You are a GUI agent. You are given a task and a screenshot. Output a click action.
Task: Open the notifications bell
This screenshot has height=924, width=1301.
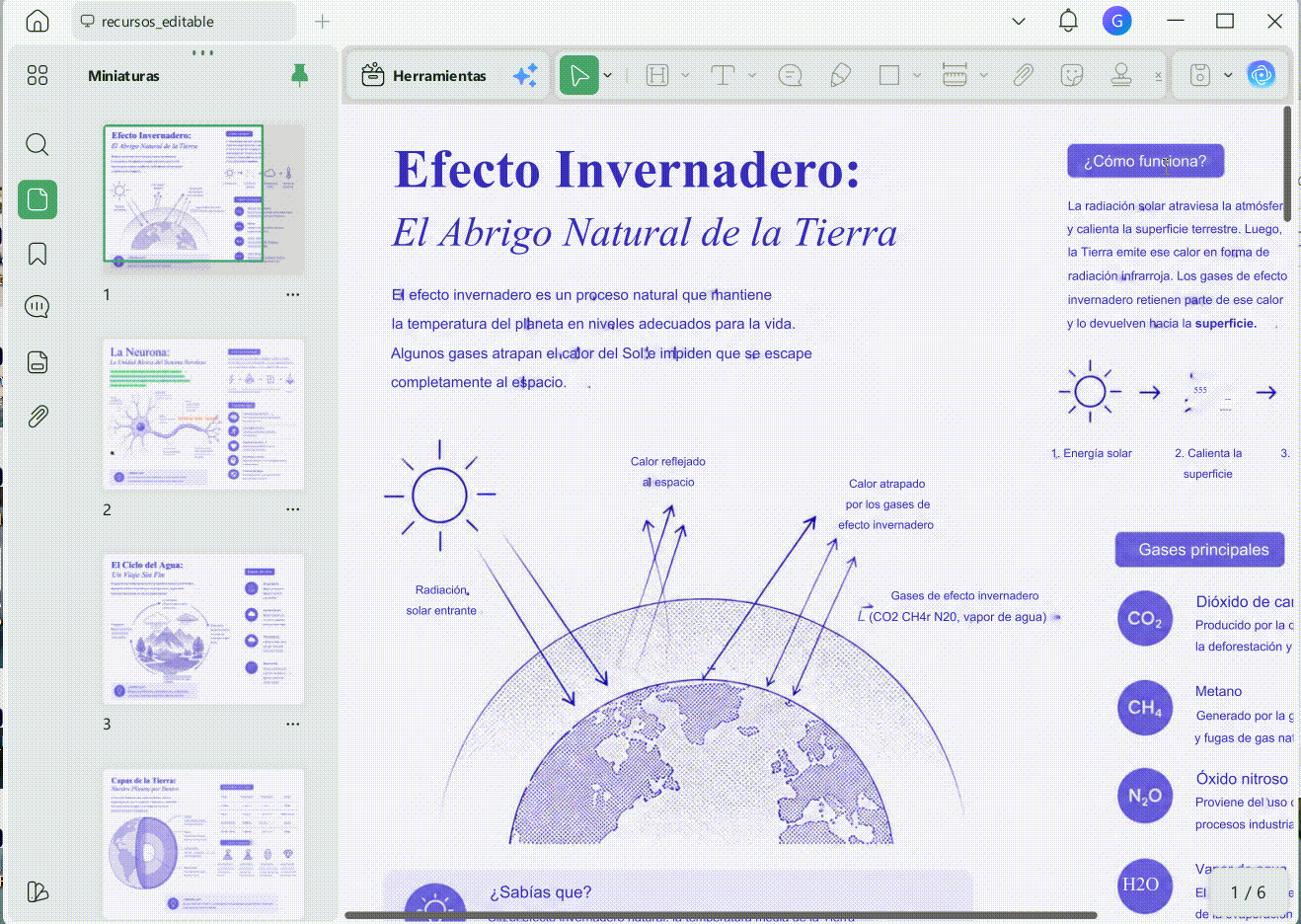(1068, 21)
